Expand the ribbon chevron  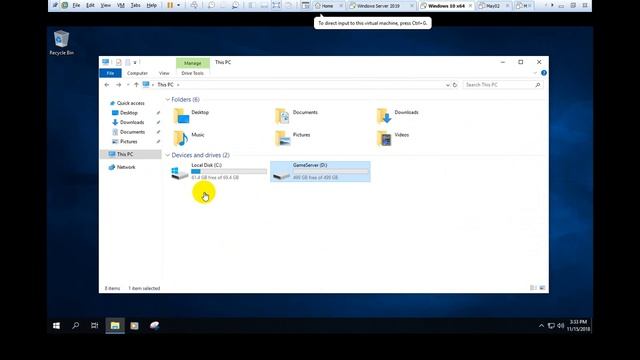click(x=535, y=73)
